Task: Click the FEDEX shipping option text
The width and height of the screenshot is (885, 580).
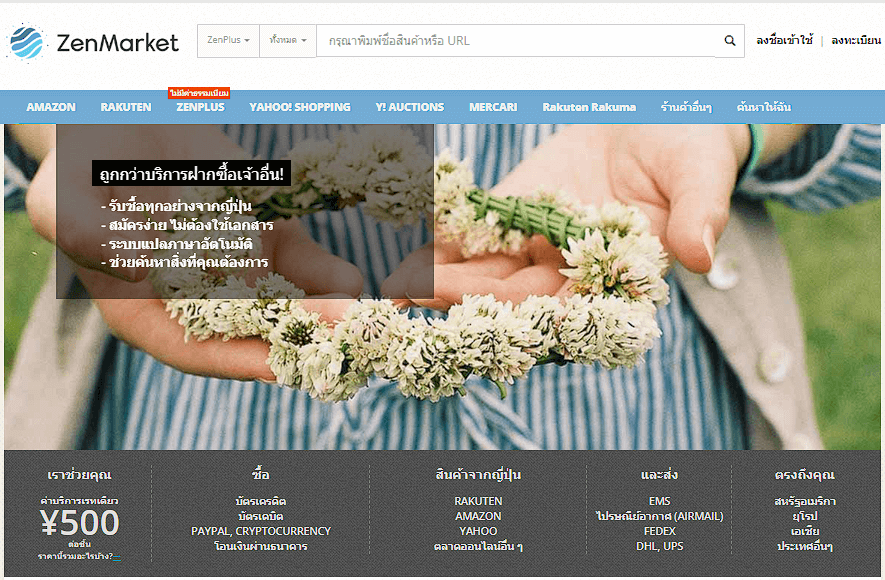Action: (659, 531)
